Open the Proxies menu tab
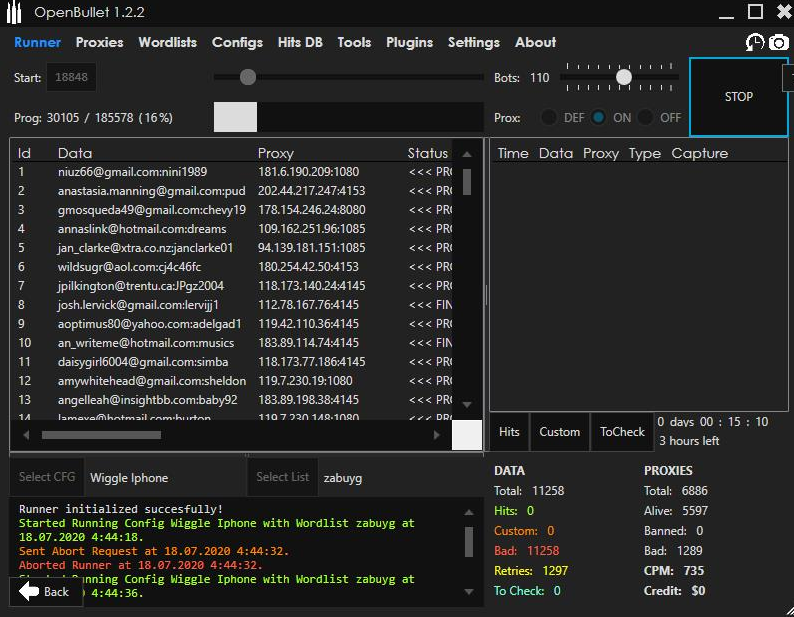794x617 pixels. 99,43
